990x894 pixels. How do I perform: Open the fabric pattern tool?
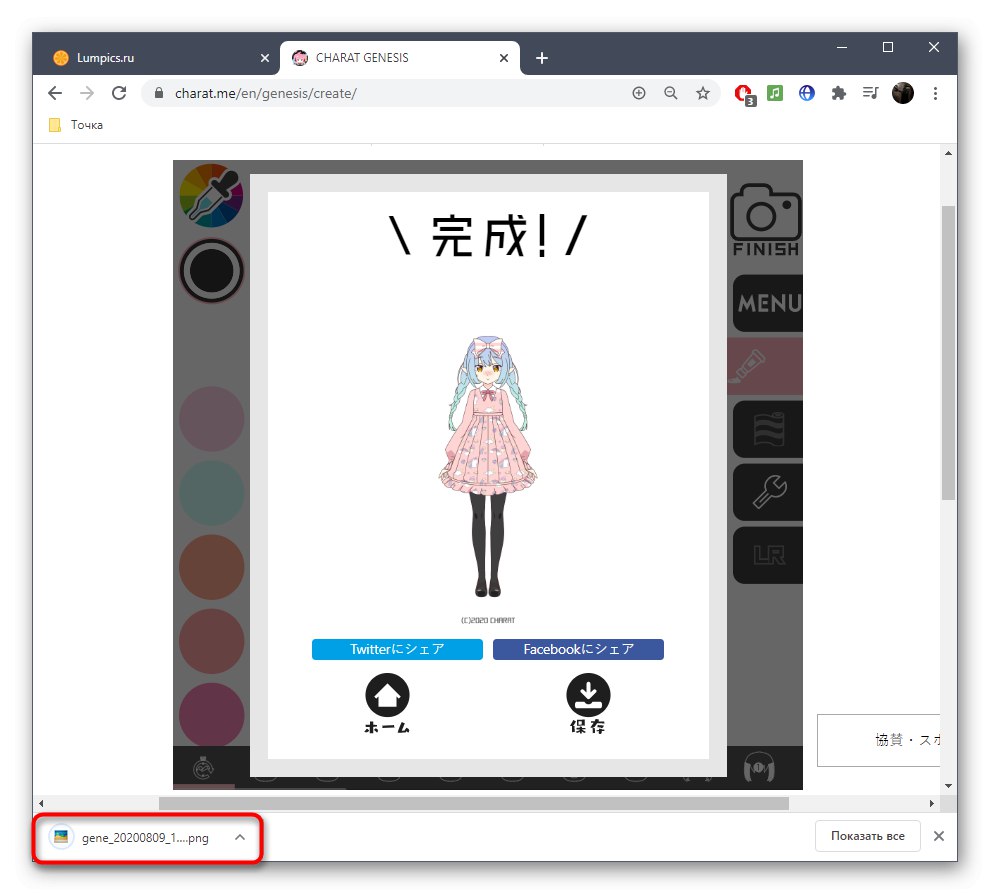pos(768,429)
